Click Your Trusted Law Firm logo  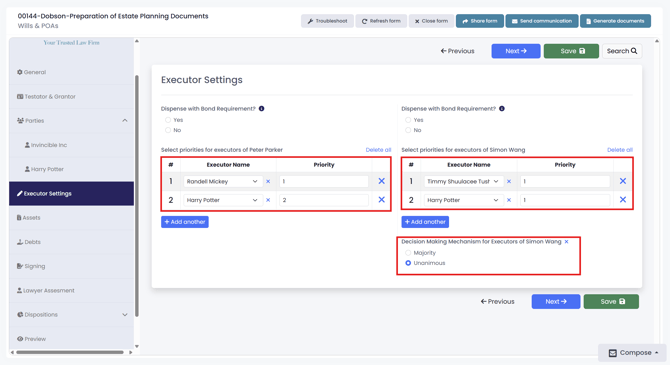pos(71,43)
